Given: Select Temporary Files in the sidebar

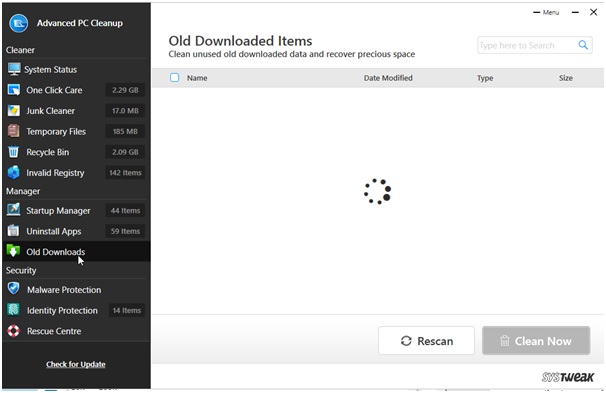Looking at the screenshot, I should (56, 132).
